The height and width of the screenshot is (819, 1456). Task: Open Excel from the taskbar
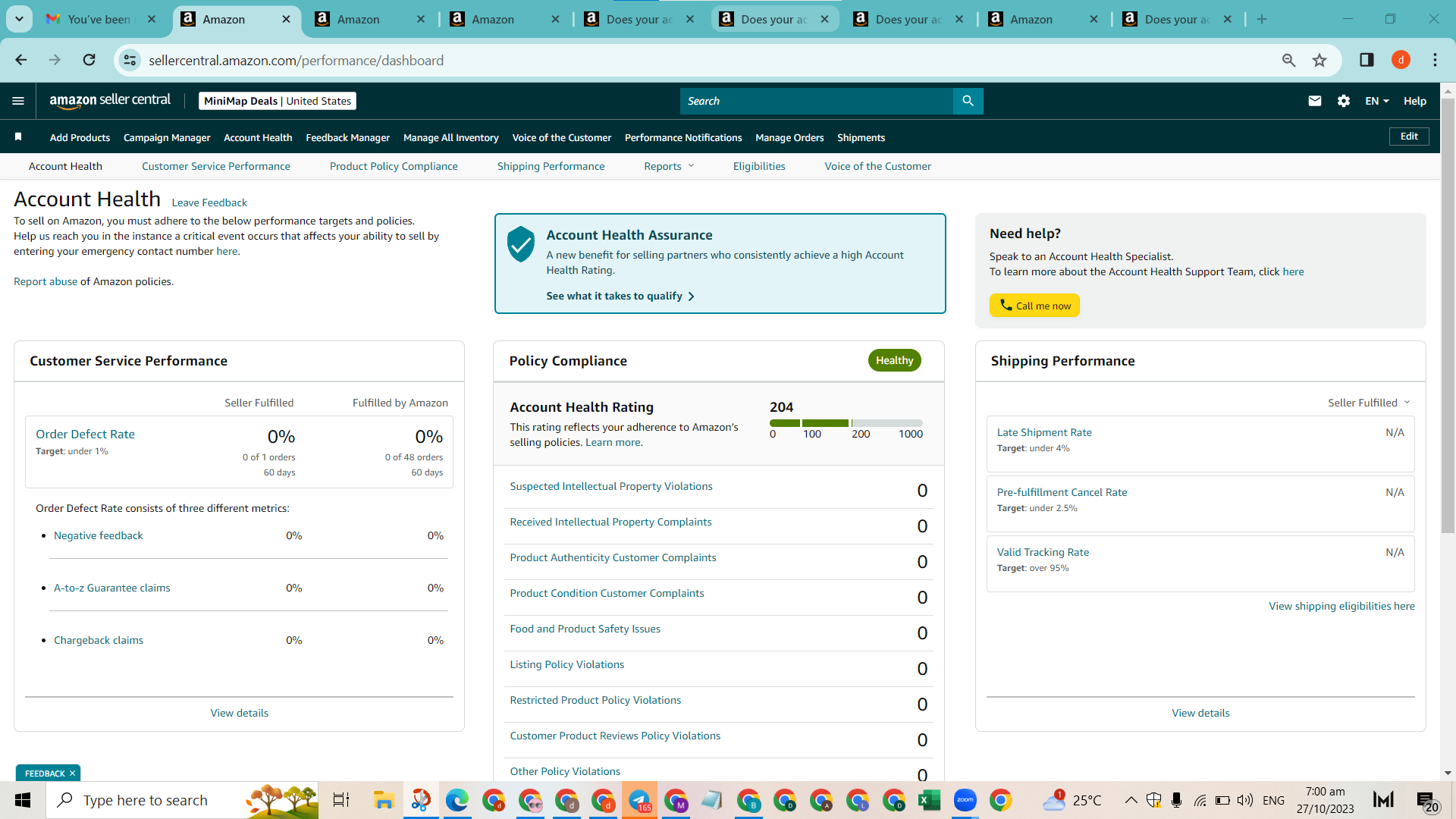(930, 800)
